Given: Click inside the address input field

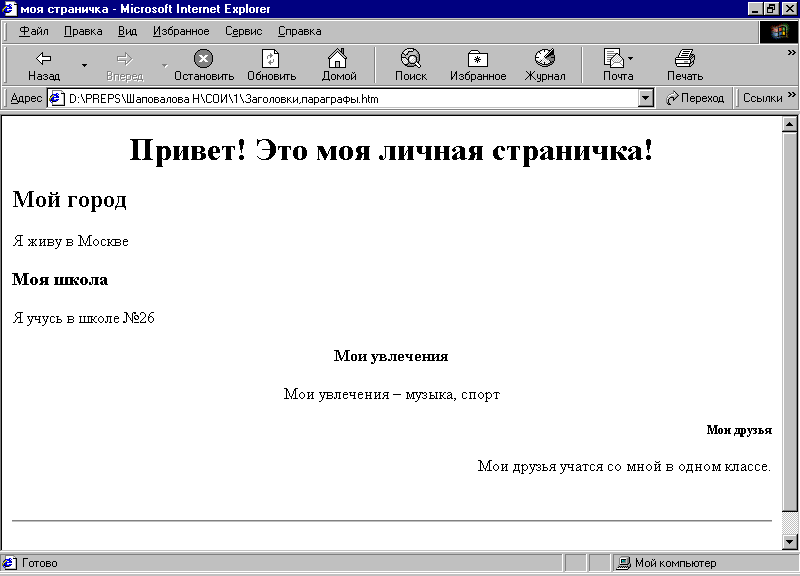Looking at the screenshot, I should click(x=352, y=98).
